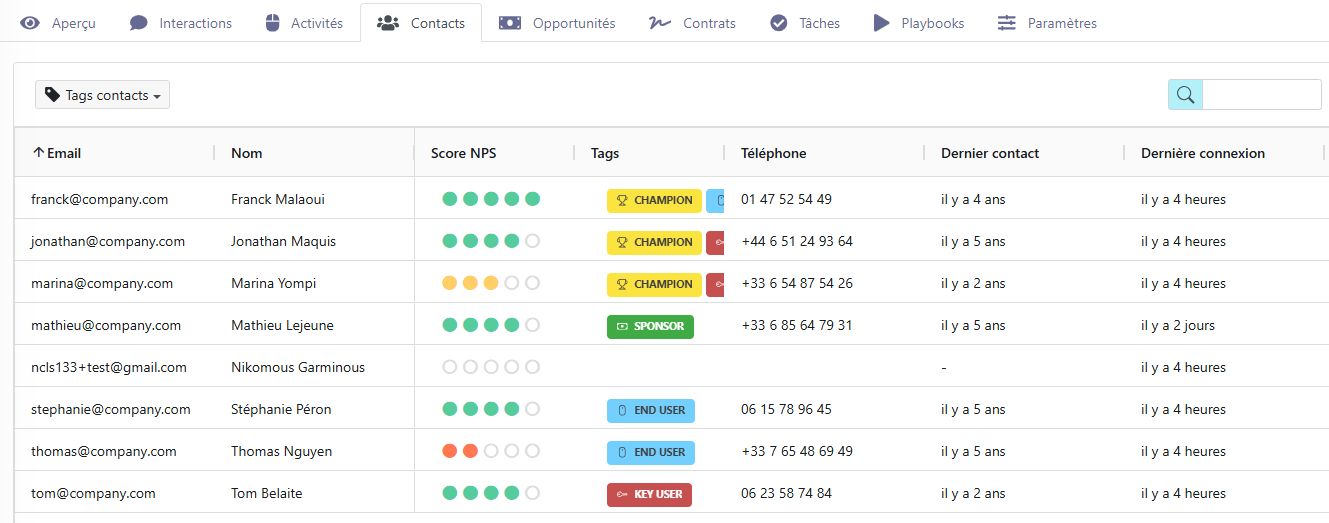Focus the contacts search text field
1329x523 pixels.
click(1260, 95)
